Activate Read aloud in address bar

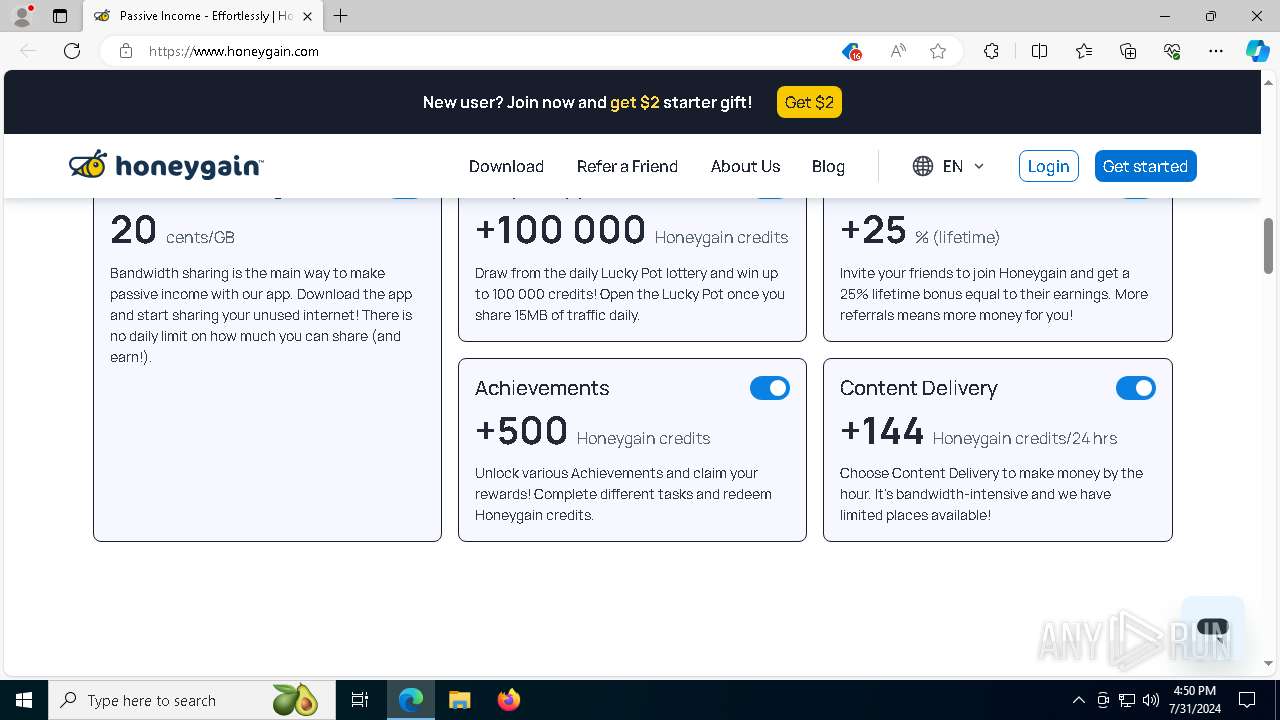898,51
